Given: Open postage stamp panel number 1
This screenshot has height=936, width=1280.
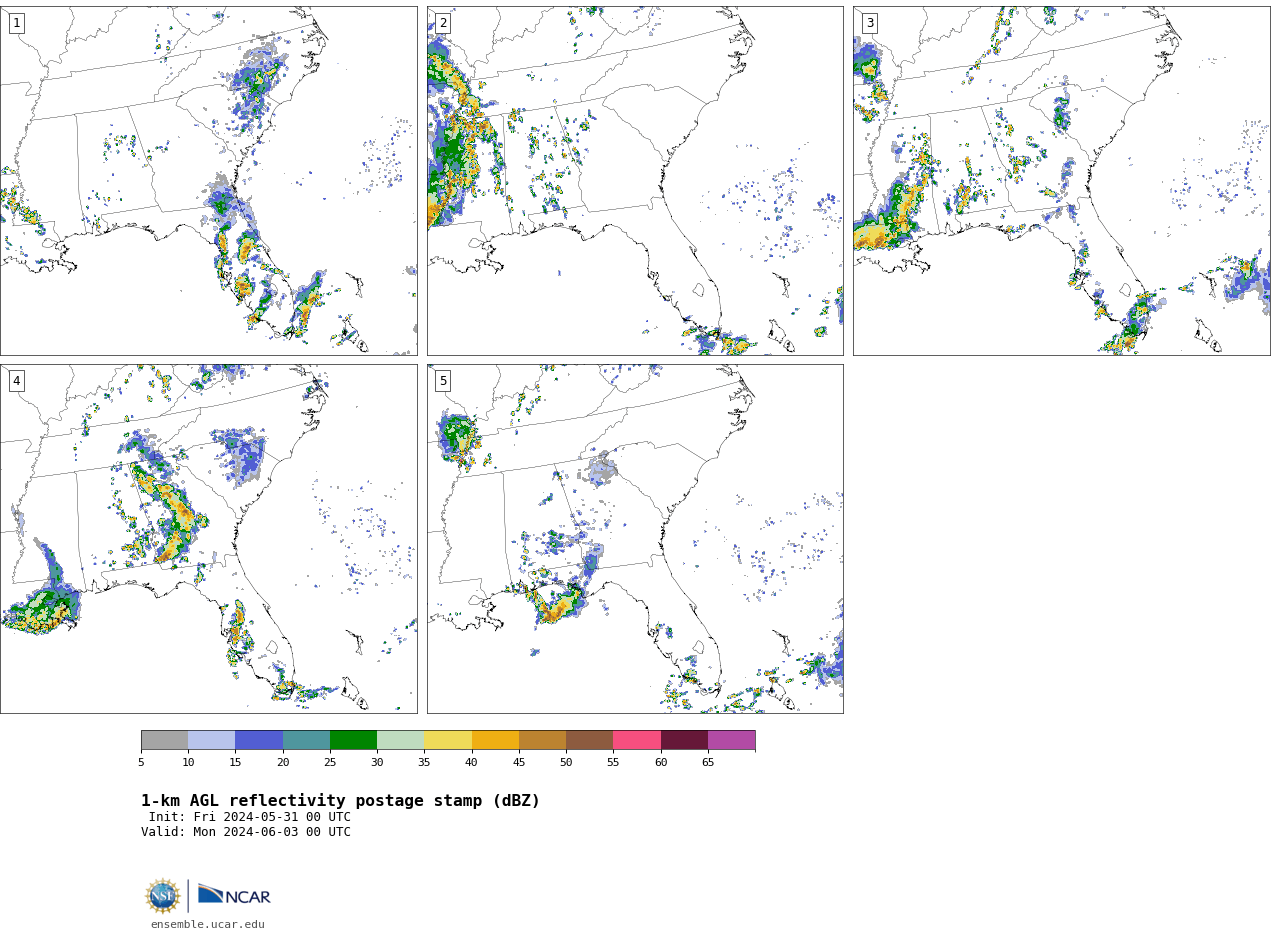Looking at the screenshot, I should tap(208, 181).
